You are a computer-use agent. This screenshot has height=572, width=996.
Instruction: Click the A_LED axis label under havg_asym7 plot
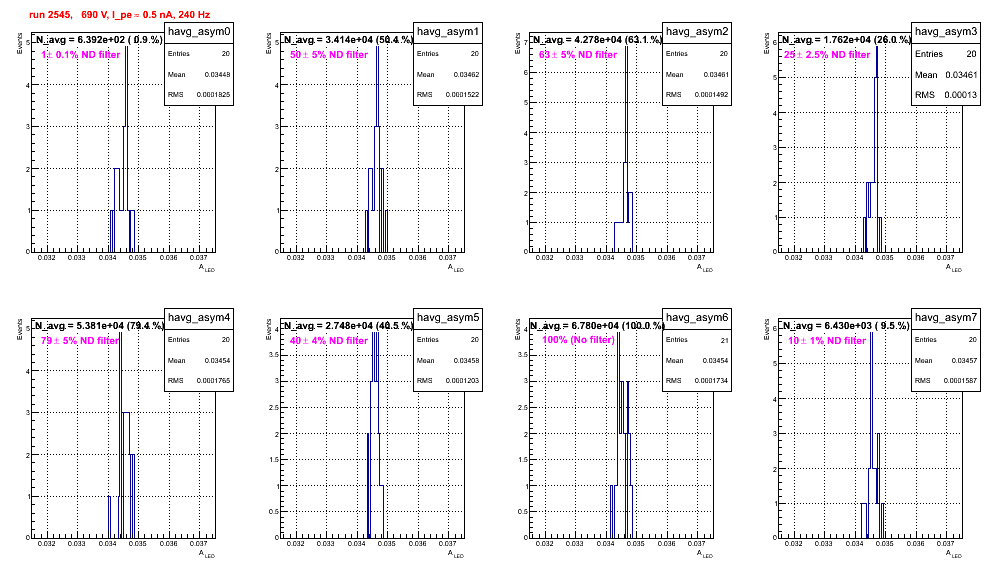tap(954, 554)
